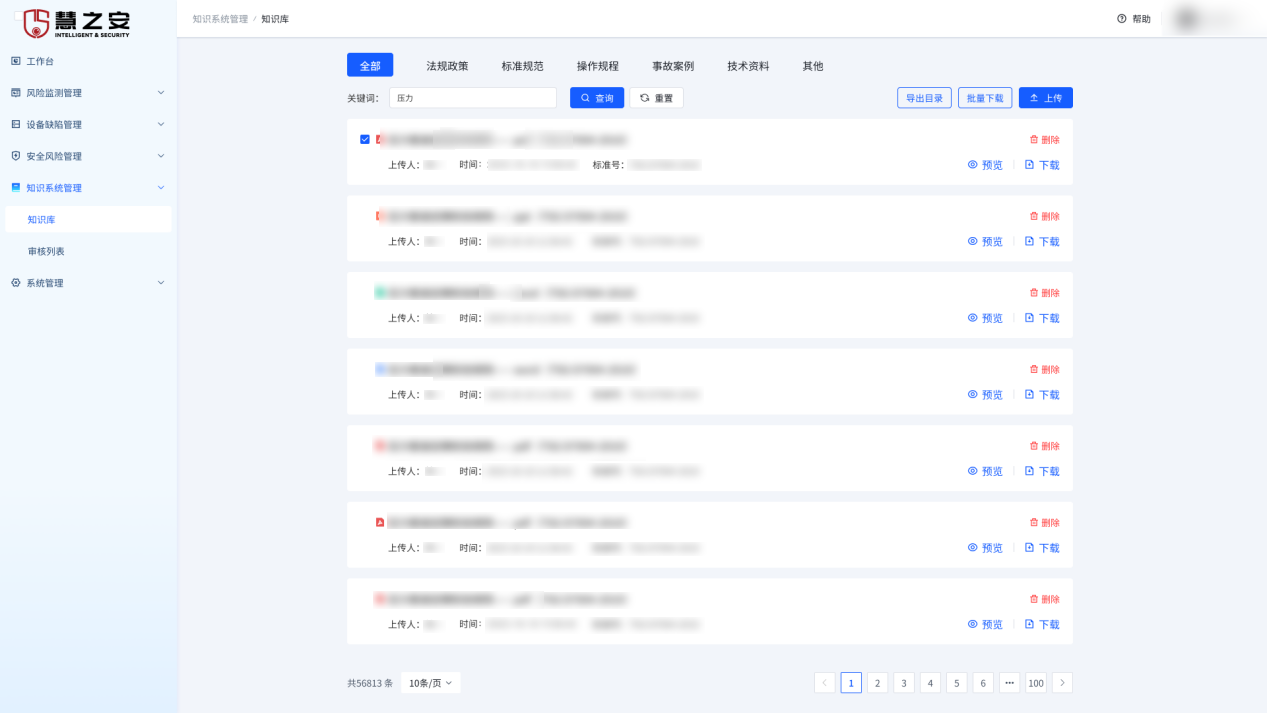Preview the first document via eye icon
The image size is (1267, 713).
coord(972,165)
